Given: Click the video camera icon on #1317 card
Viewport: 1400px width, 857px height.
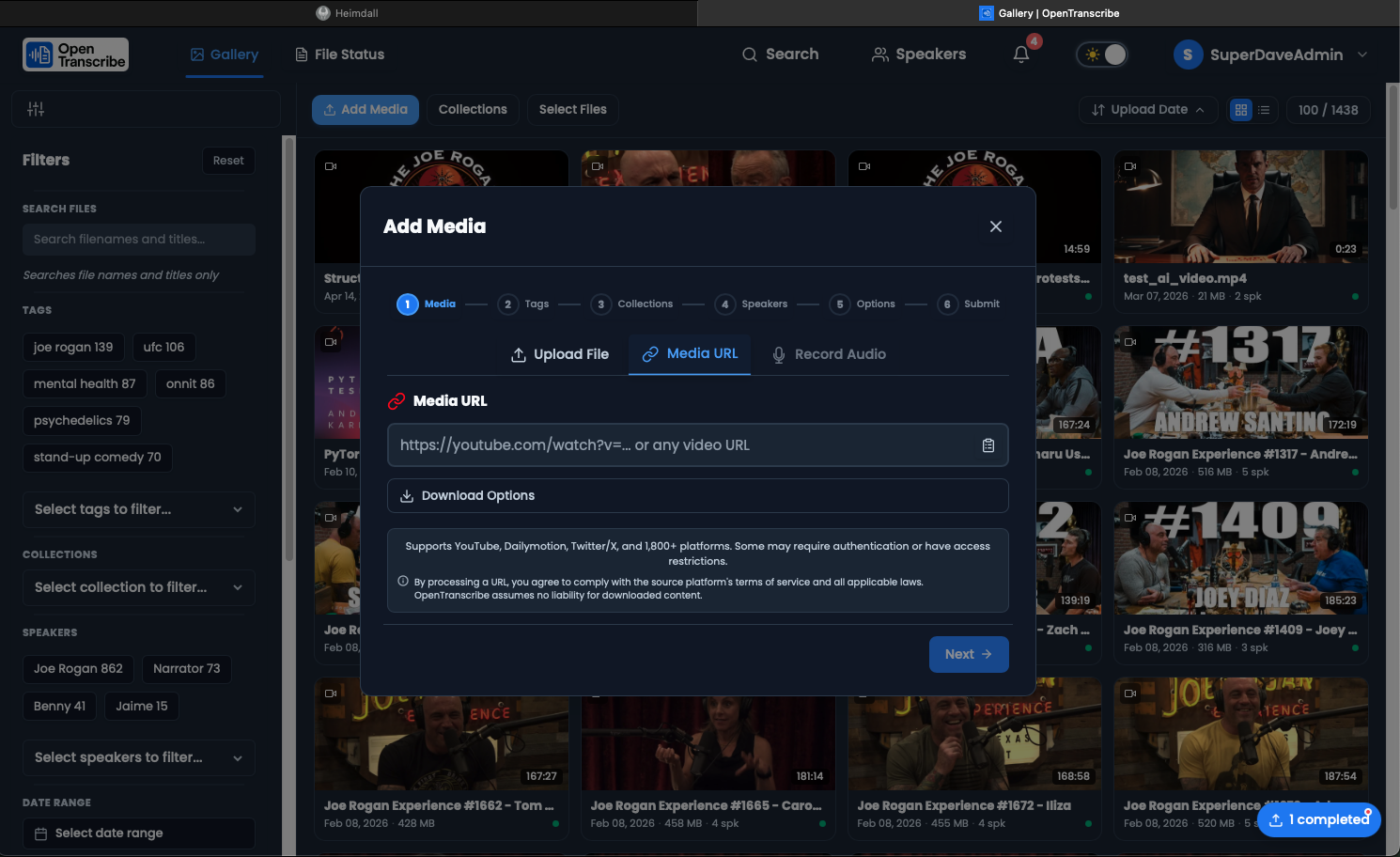Looking at the screenshot, I should point(1130,342).
